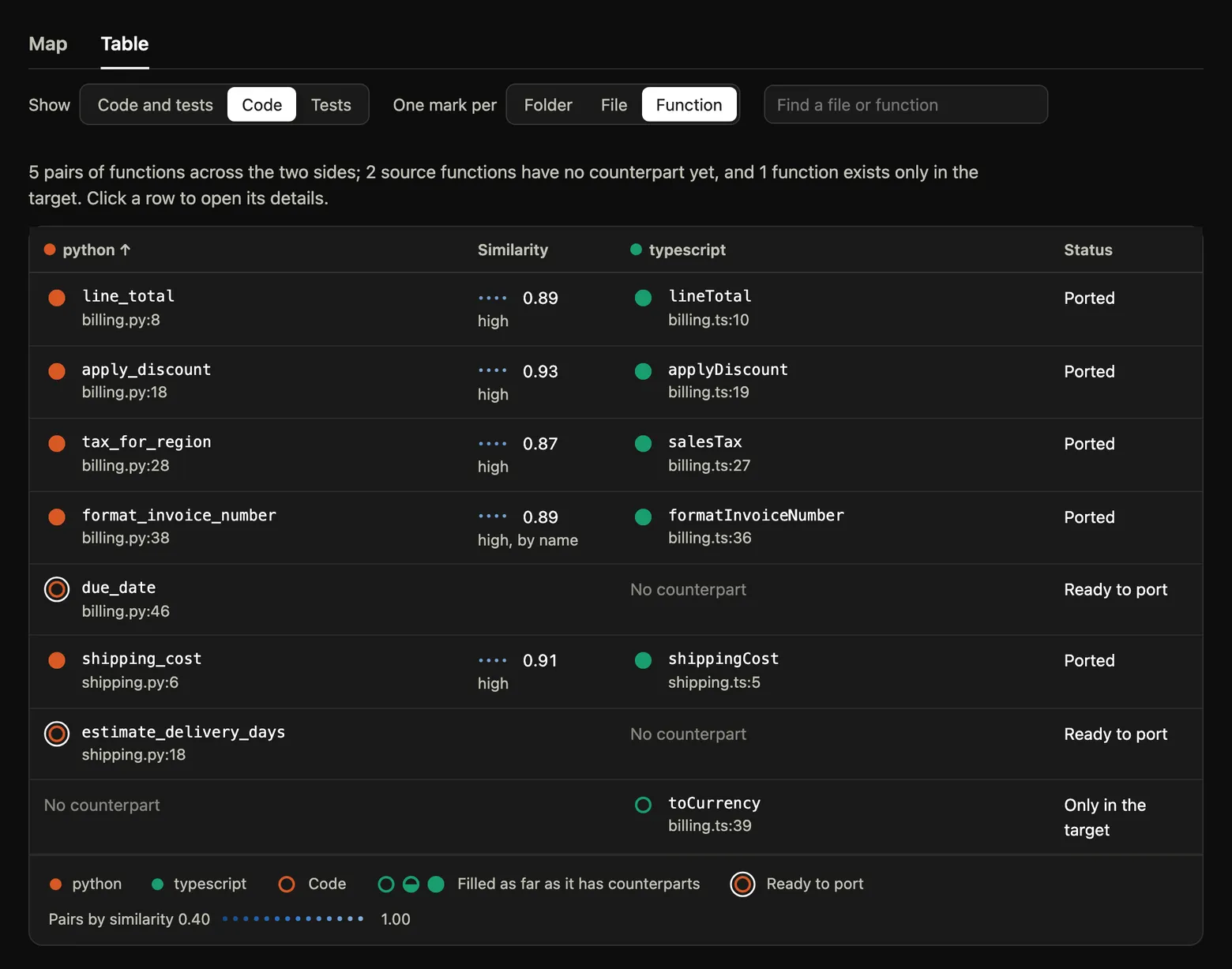Click hollow green ring beside toCurrency
The width and height of the screenshot is (1232, 969).
644,805
